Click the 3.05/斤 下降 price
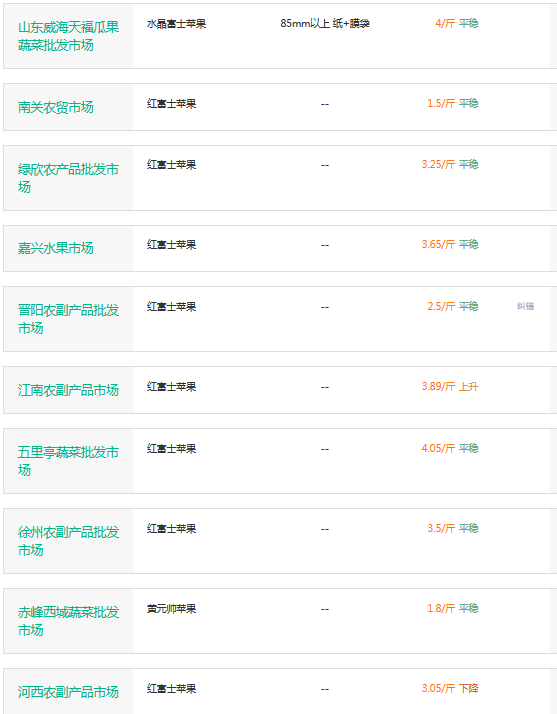Image resolution: width=557 pixels, height=714 pixels. 450,688
